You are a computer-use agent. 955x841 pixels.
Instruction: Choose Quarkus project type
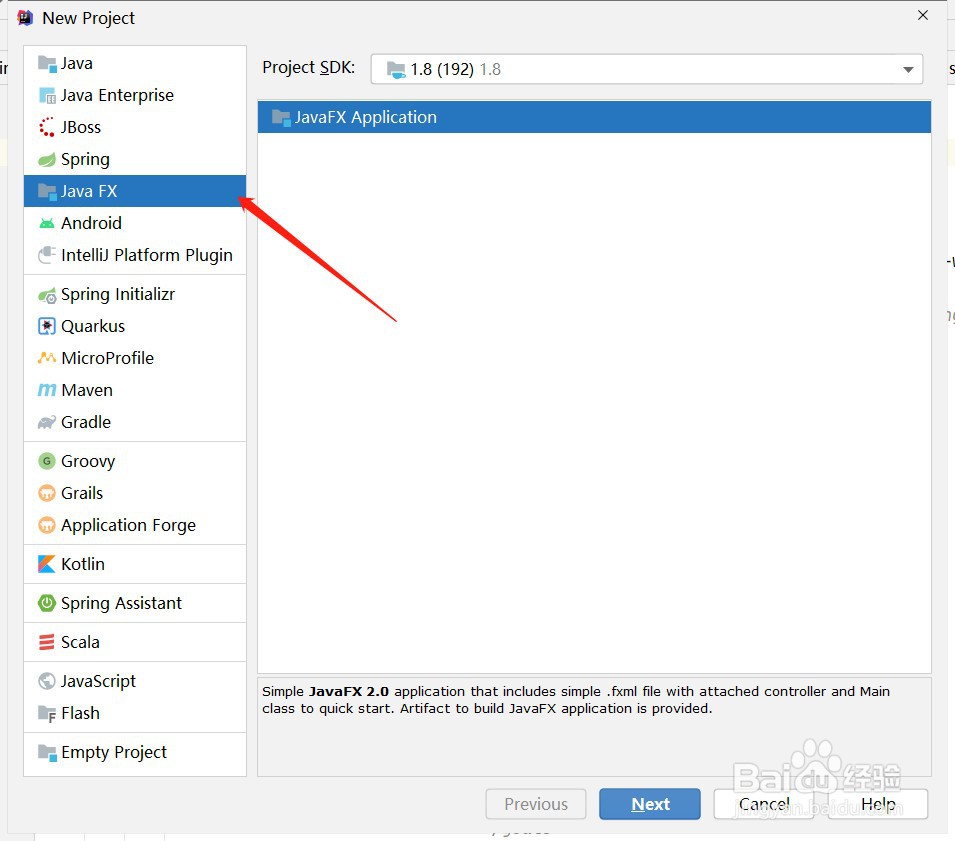135,326
